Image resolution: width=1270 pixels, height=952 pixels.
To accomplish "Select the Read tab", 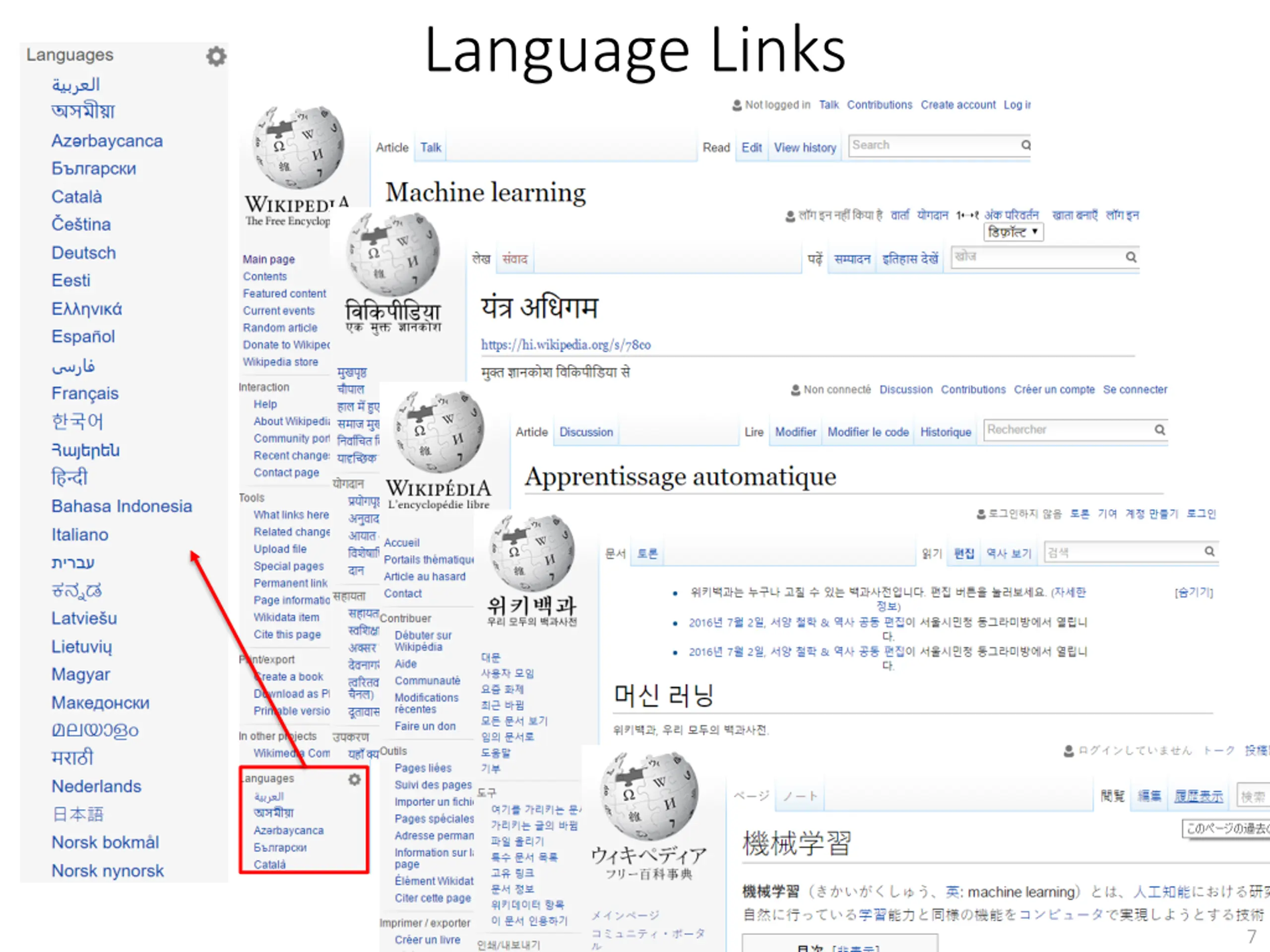I will pyautogui.click(x=716, y=147).
